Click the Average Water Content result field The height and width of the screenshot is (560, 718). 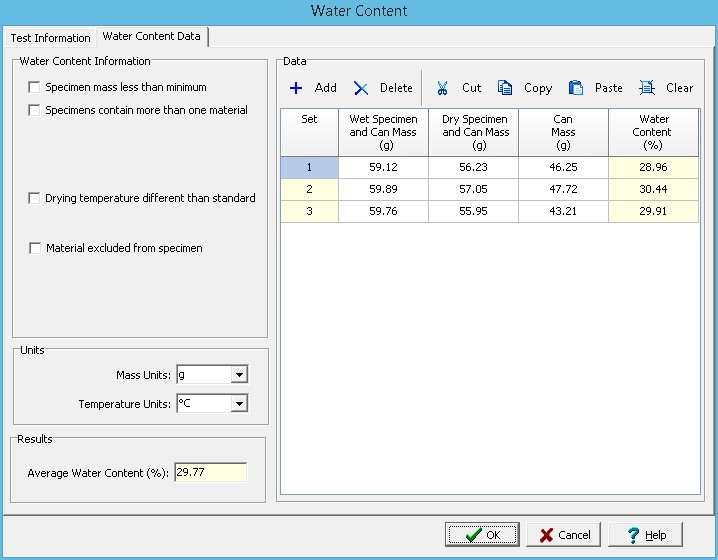click(210, 473)
